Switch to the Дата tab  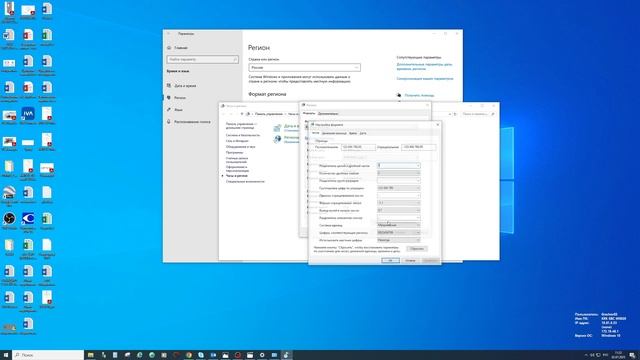(x=363, y=133)
